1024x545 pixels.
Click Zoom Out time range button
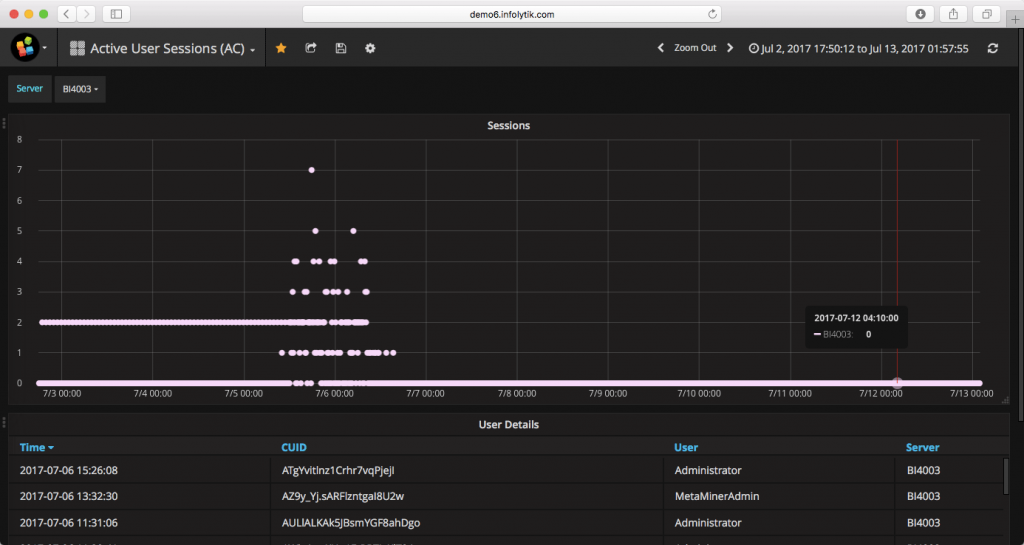tap(695, 48)
